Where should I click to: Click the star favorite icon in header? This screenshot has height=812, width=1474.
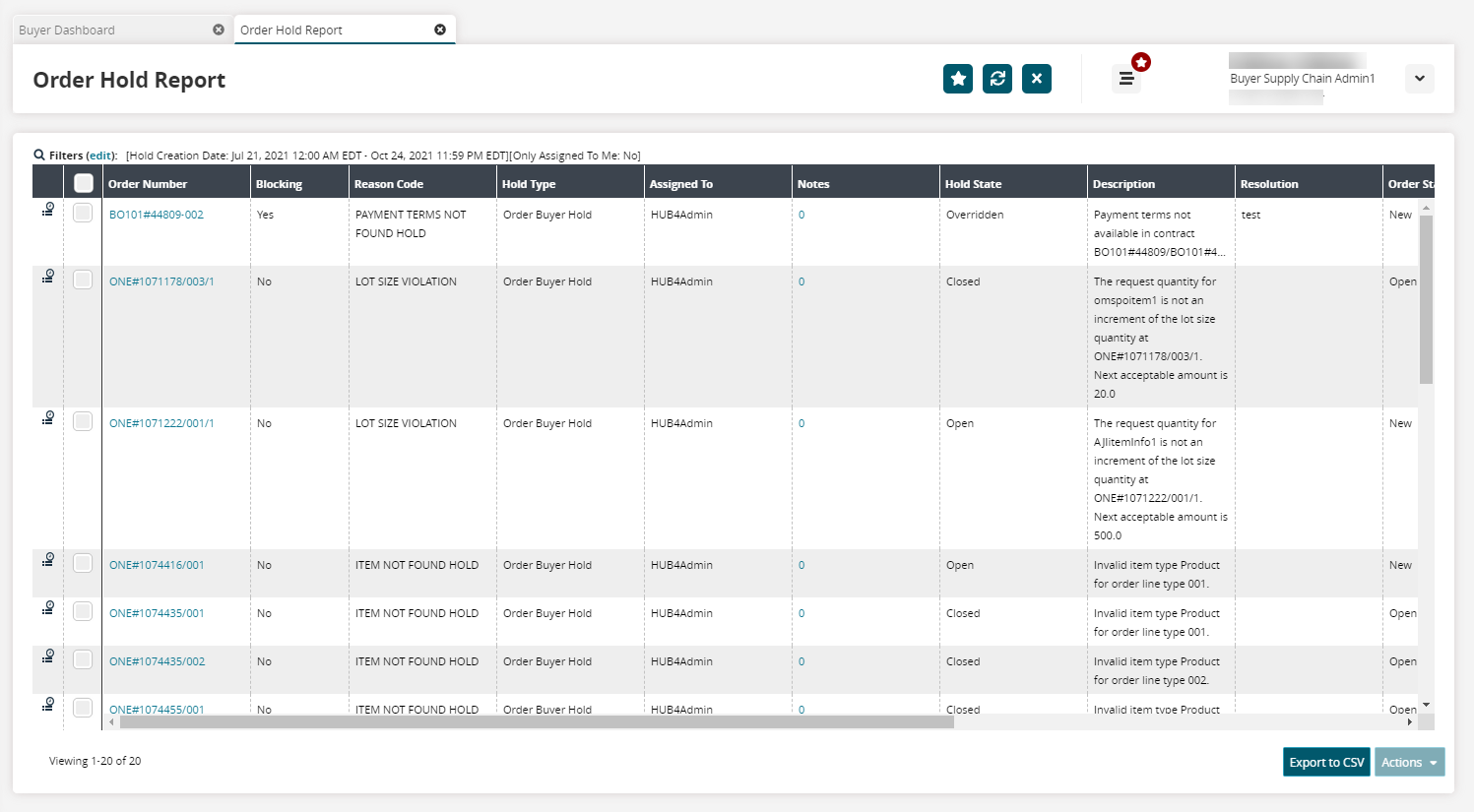point(957,79)
